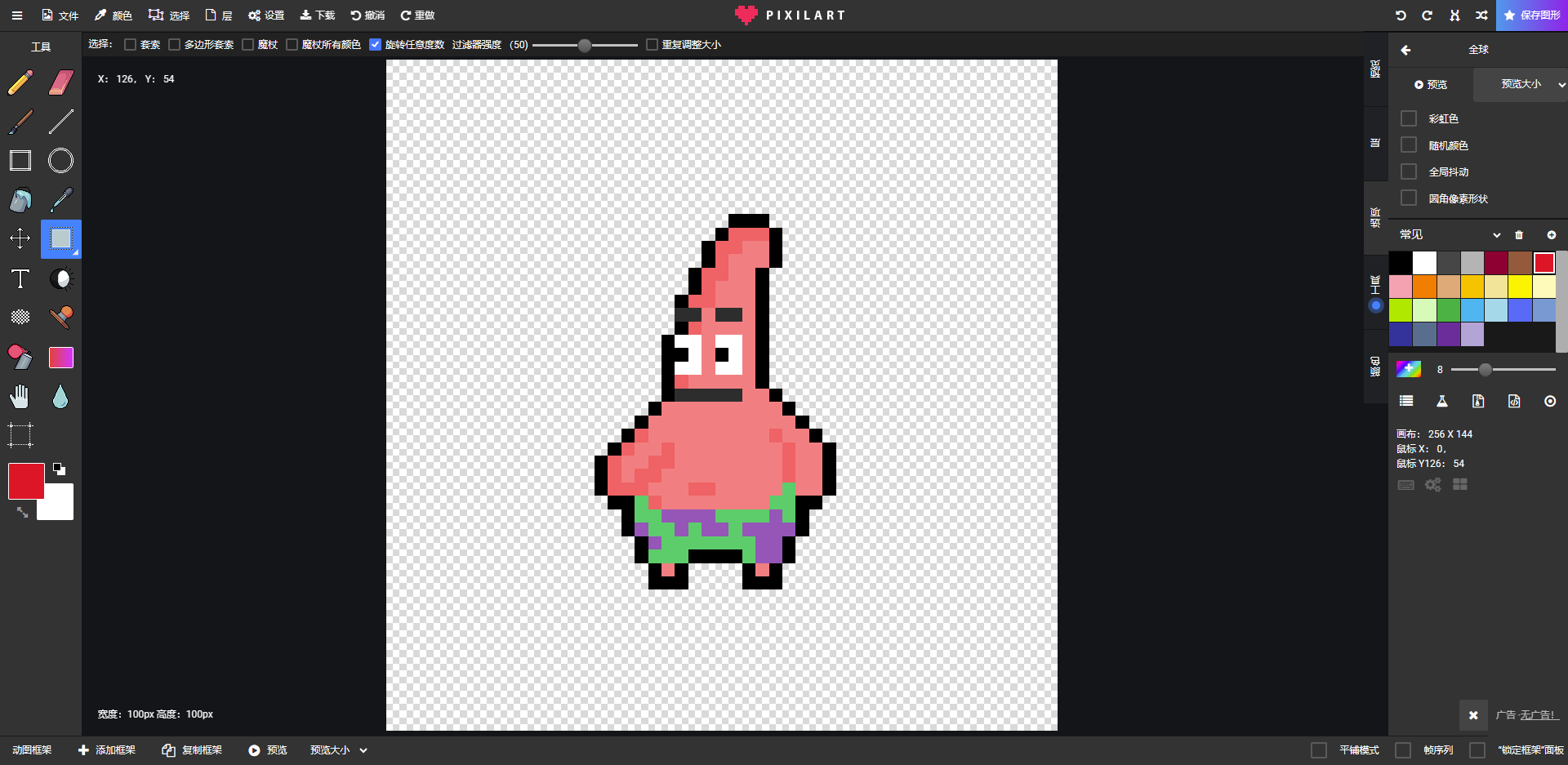Enable the Magic Wand (魔杖) checkbox
Viewport: 1568px width, 765px height.
pos(247,45)
